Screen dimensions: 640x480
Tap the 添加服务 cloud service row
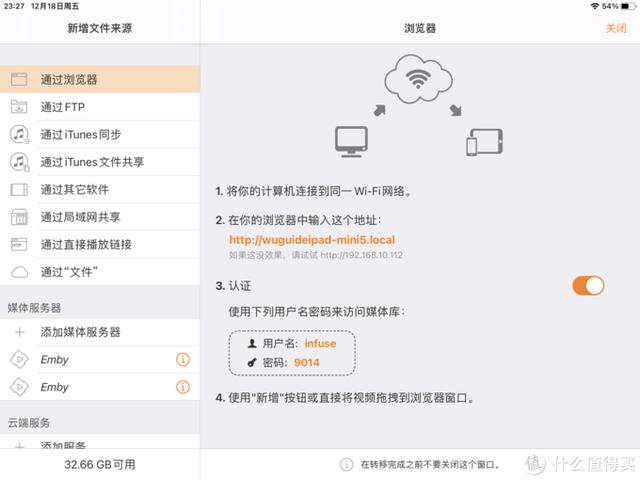pyautogui.click(x=100, y=442)
